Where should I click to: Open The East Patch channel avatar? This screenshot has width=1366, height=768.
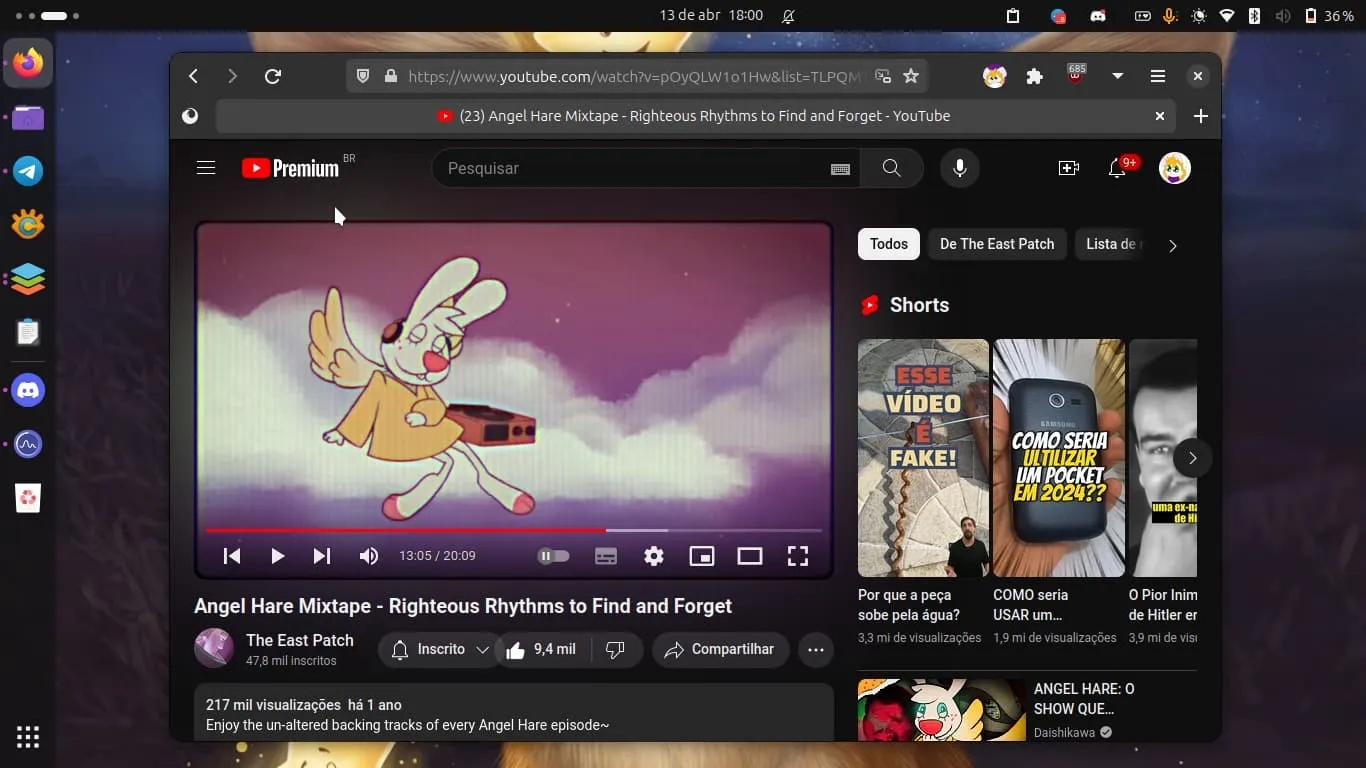(214, 649)
